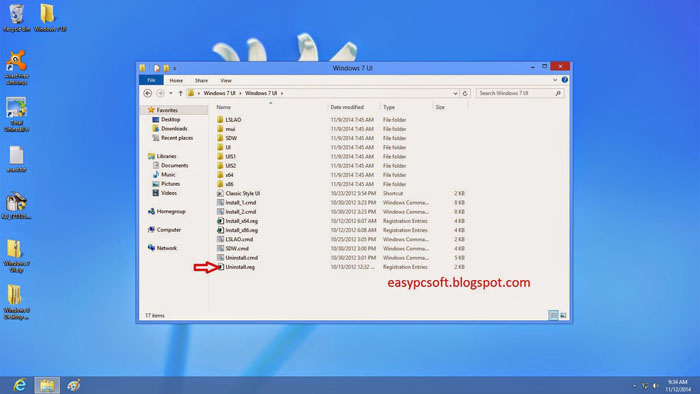This screenshot has height=394, width=700.
Task: Show hidden tray icons arrow
Action: coord(634,386)
